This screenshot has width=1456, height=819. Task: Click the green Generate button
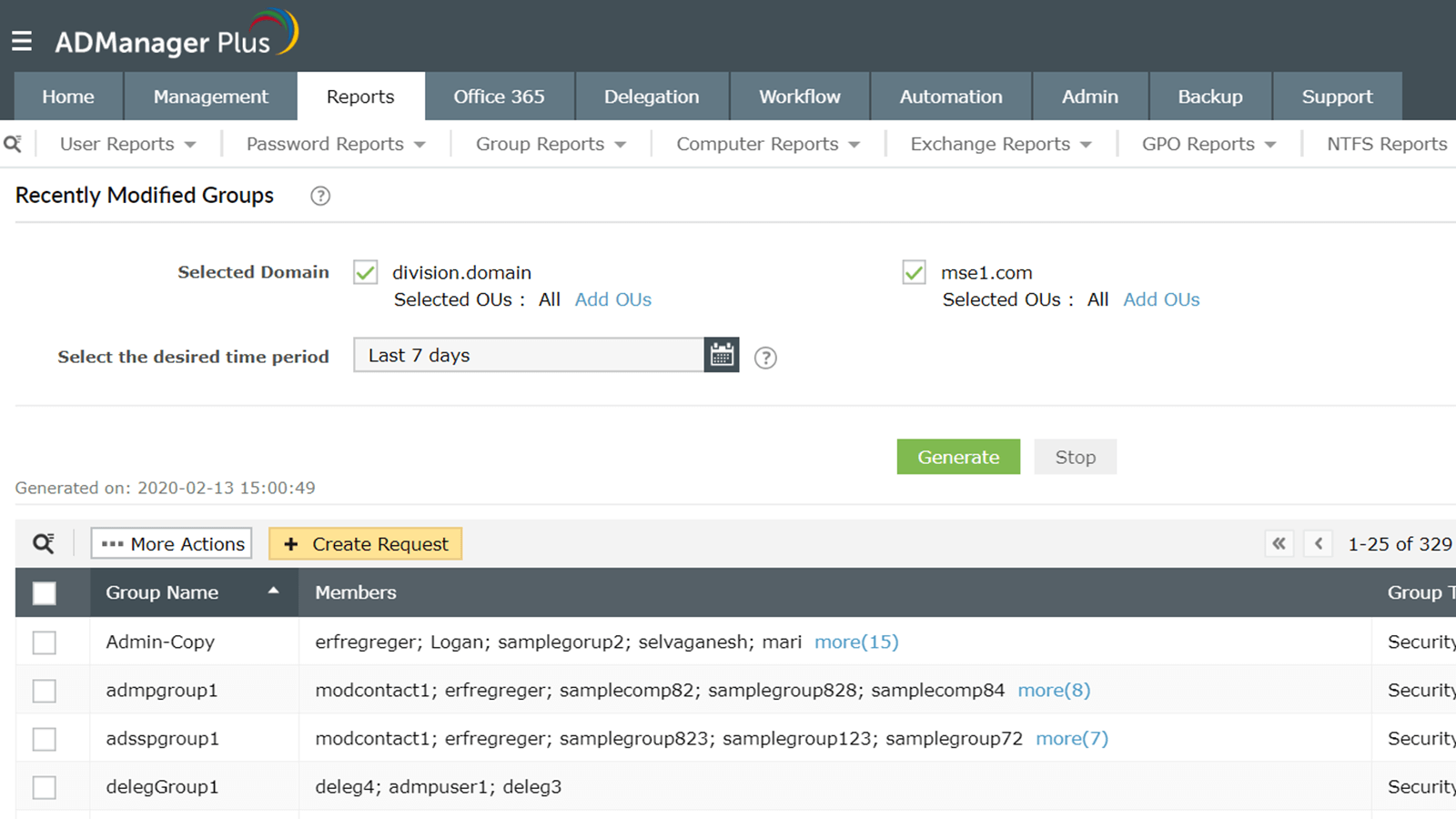958,457
